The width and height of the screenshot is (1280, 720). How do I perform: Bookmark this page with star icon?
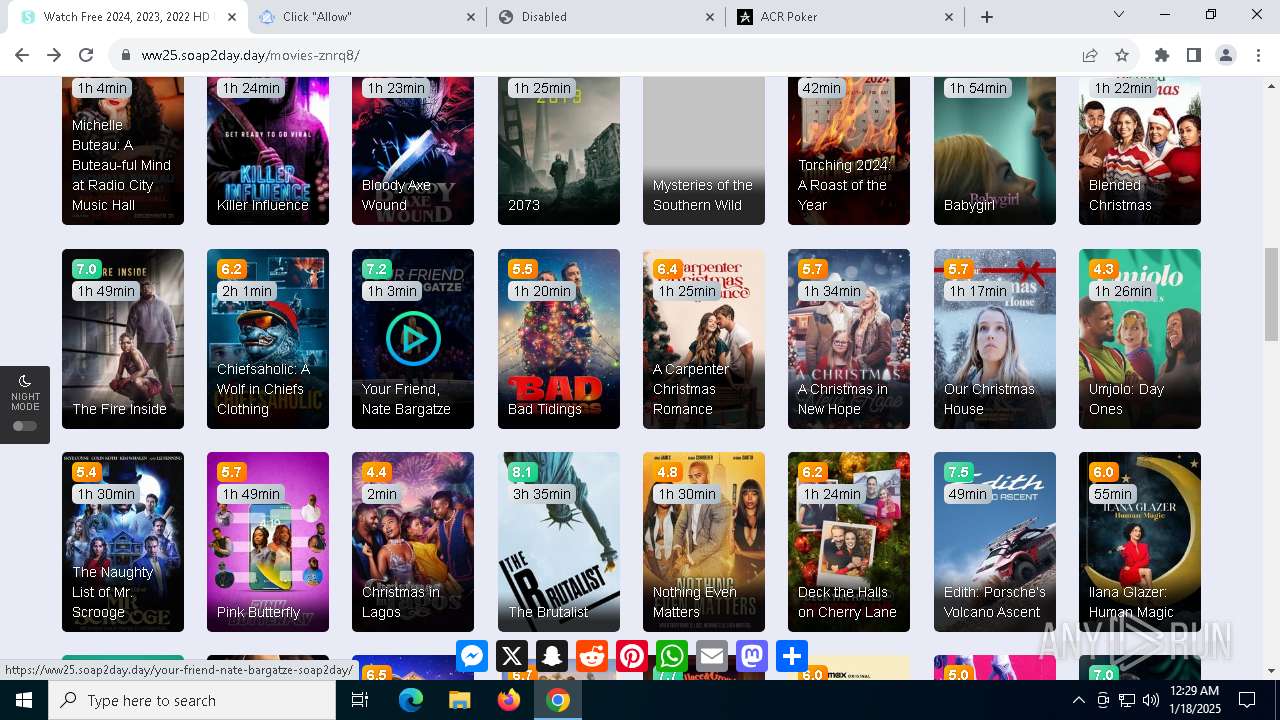(1122, 55)
